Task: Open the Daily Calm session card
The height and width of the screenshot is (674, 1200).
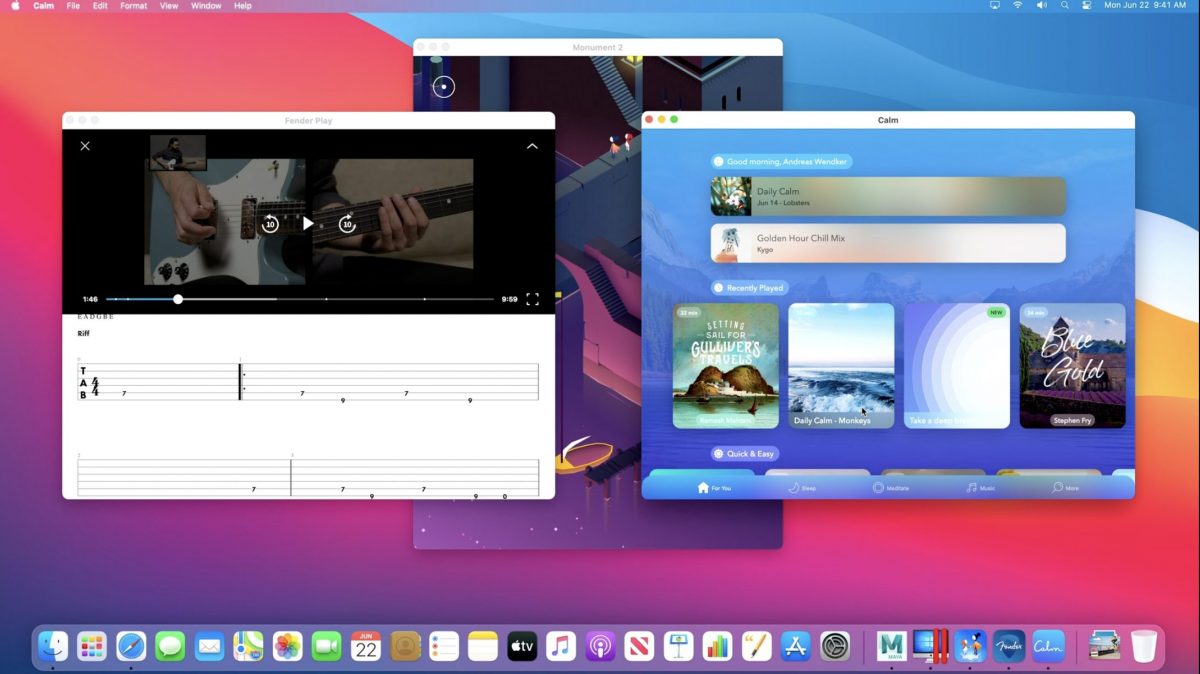Action: pos(888,197)
